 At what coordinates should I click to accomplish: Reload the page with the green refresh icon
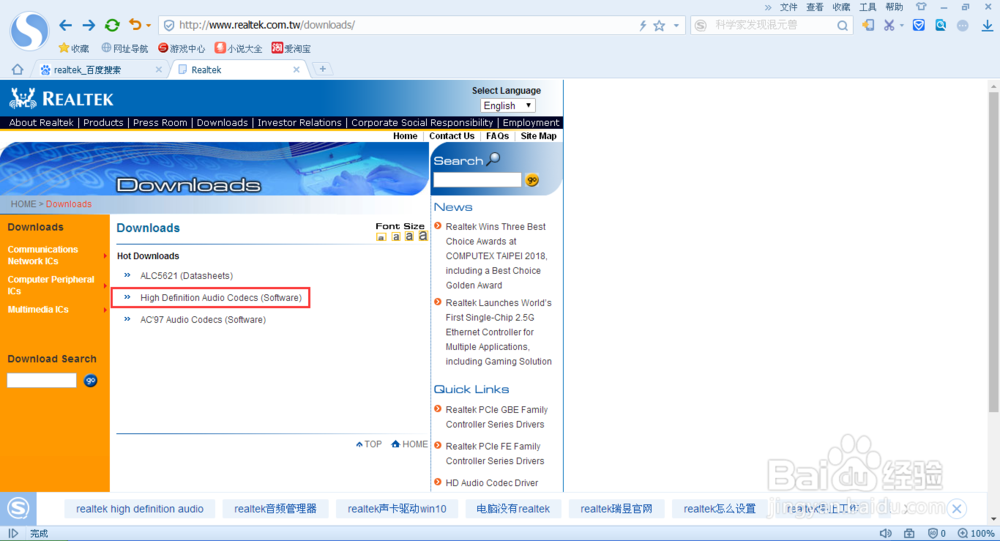pos(112,25)
